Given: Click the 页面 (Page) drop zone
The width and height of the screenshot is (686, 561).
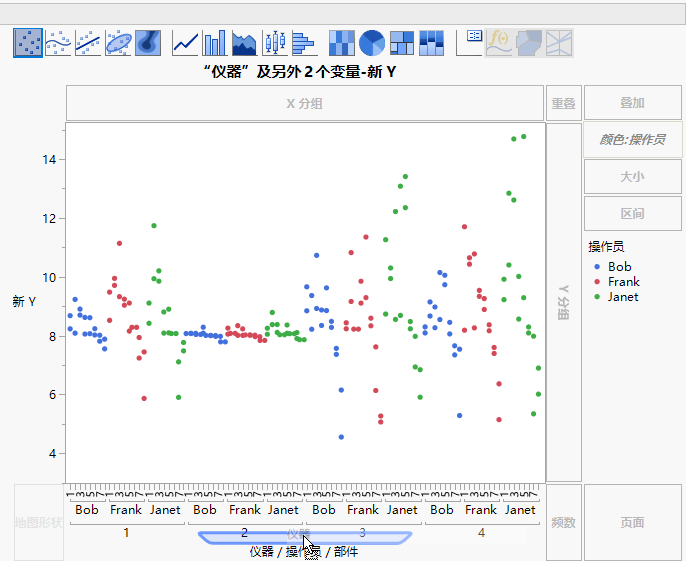Looking at the screenshot, I should click(632, 522).
